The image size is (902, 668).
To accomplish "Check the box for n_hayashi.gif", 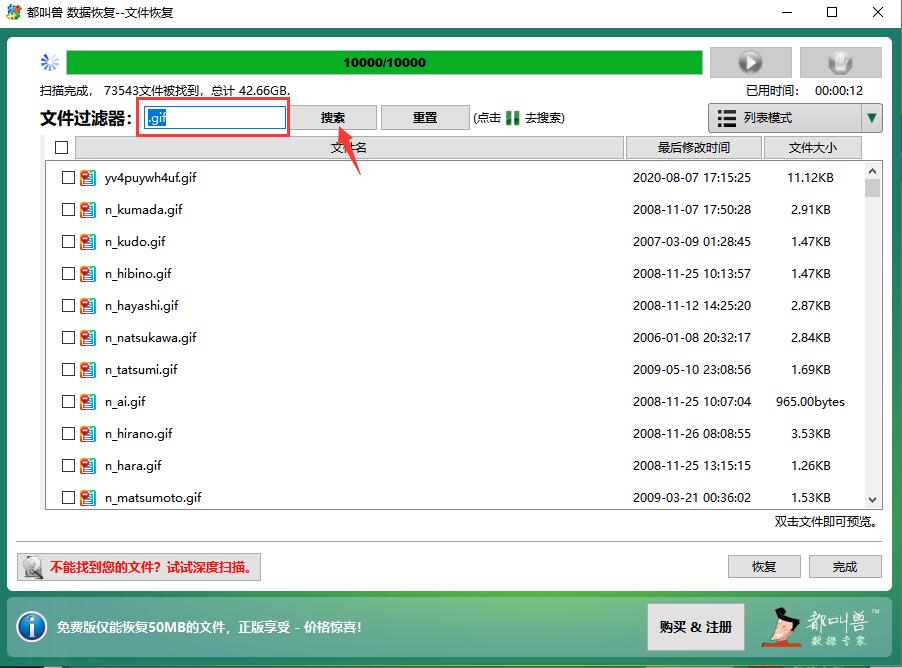I will [x=68, y=306].
